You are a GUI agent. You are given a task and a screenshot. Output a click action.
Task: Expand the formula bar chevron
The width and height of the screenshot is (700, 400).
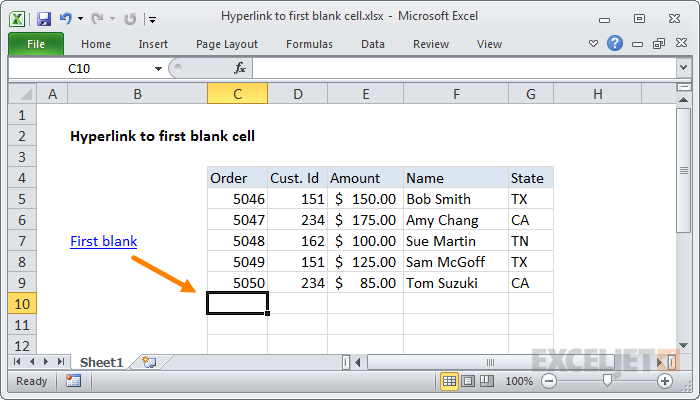[683, 68]
